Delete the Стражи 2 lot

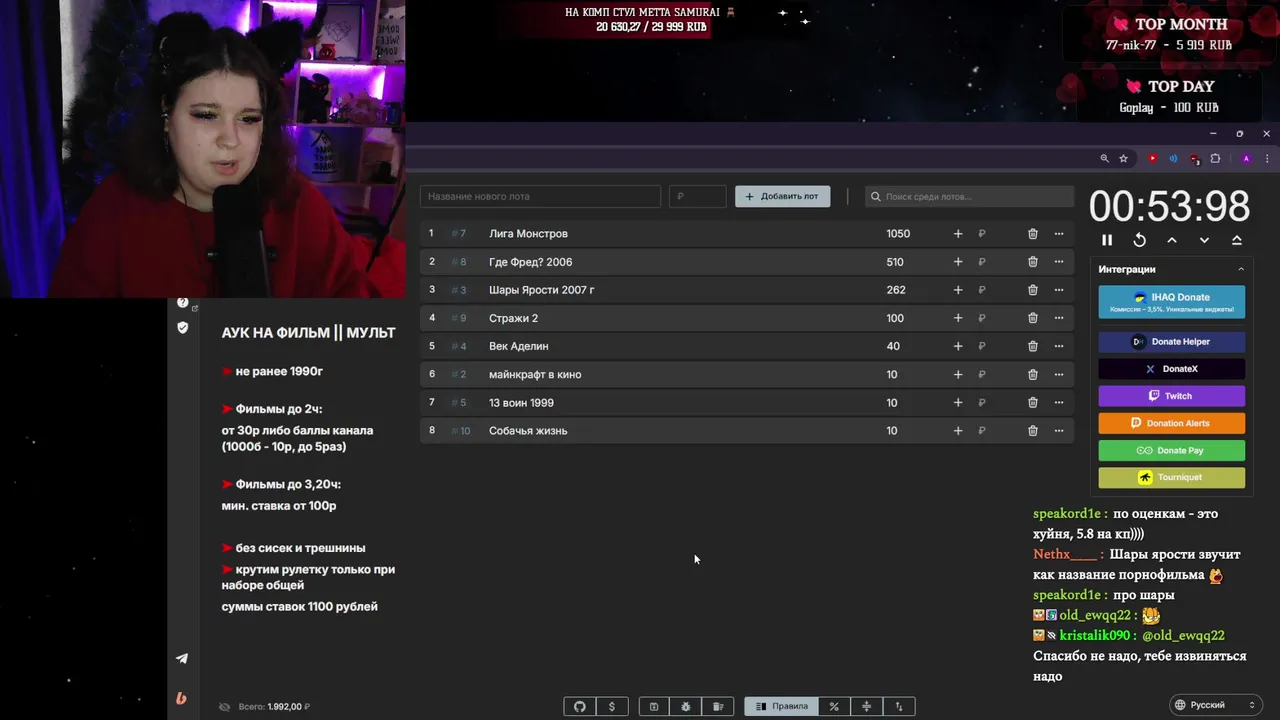(x=1033, y=318)
